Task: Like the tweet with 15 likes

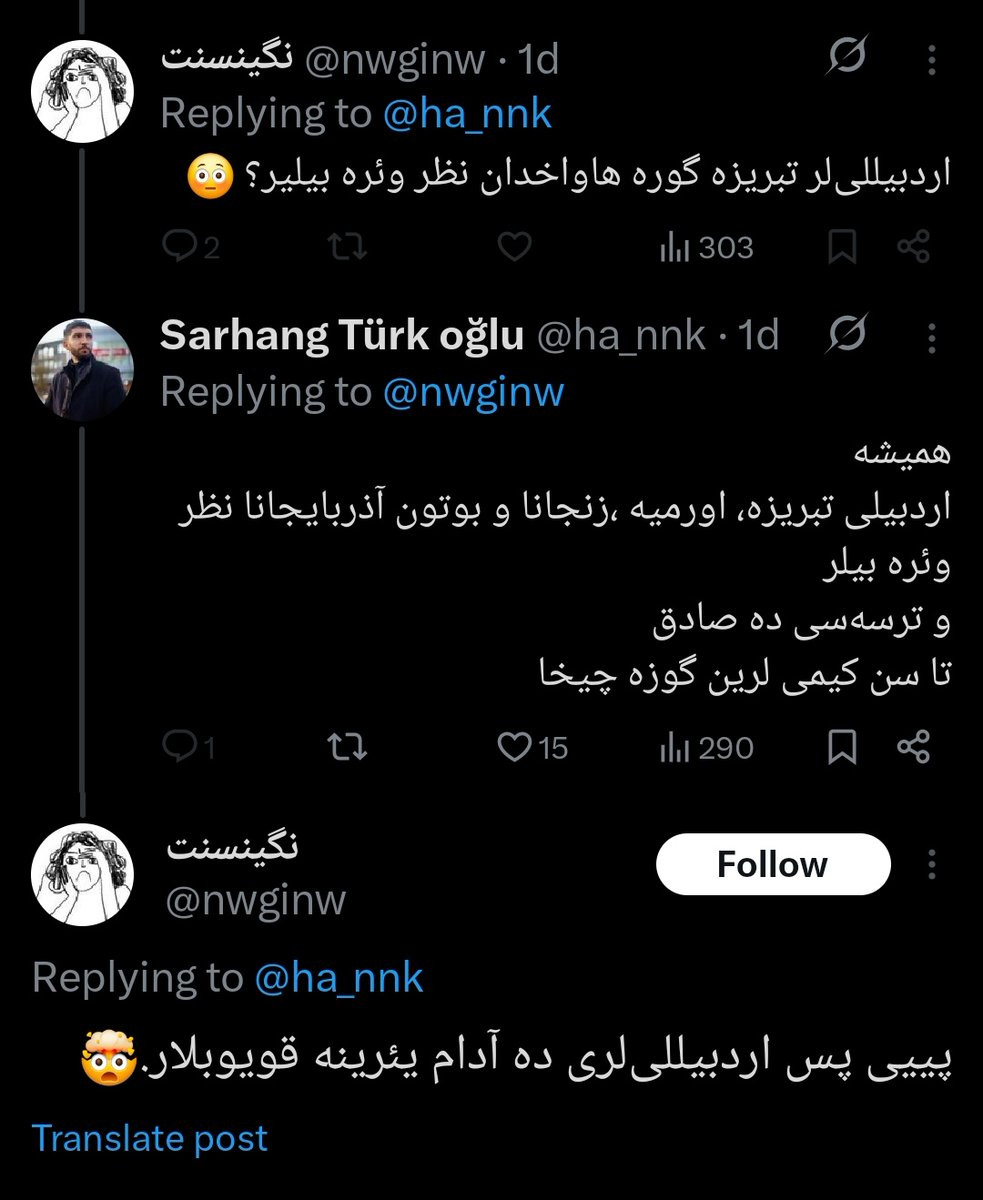Action: point(533,747)
